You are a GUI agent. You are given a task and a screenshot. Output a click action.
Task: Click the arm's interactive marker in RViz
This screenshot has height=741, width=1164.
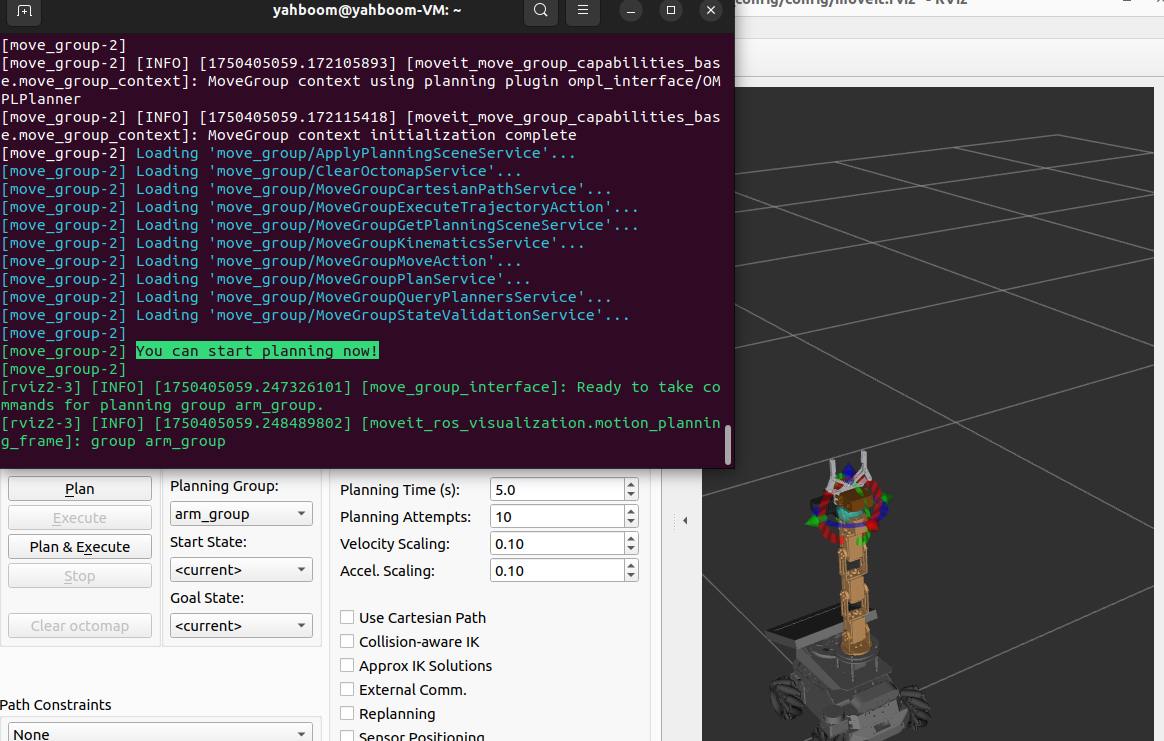point(848,506)
